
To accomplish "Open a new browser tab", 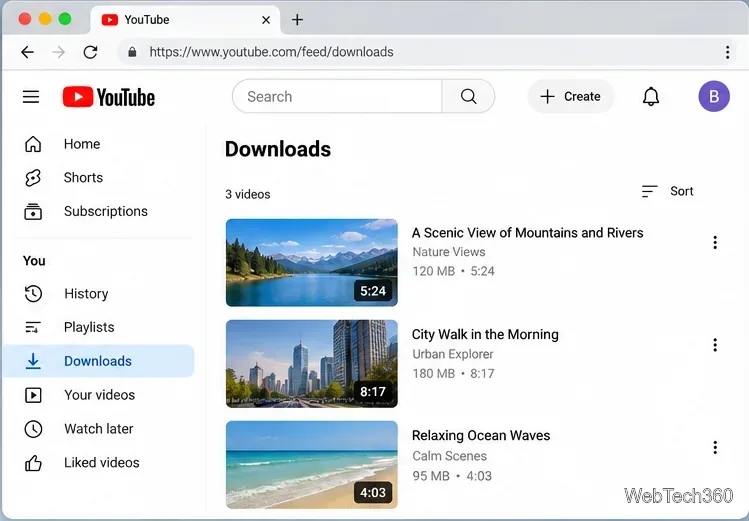I will pos(297,20).
